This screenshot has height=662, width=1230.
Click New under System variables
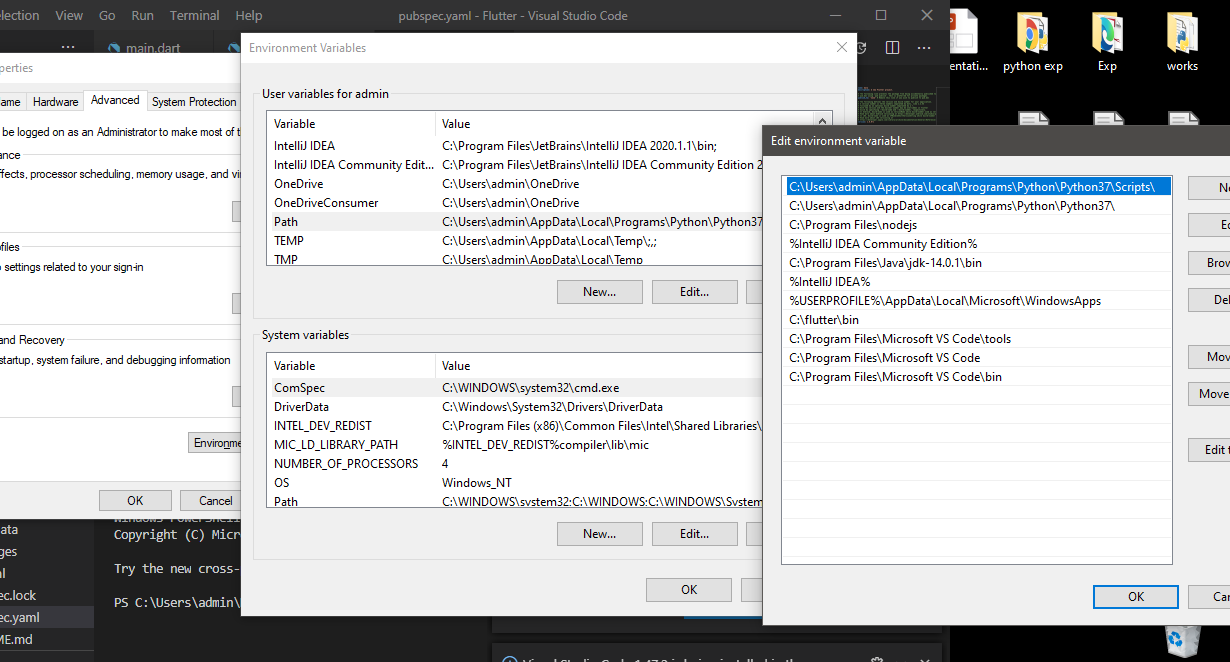599,534
